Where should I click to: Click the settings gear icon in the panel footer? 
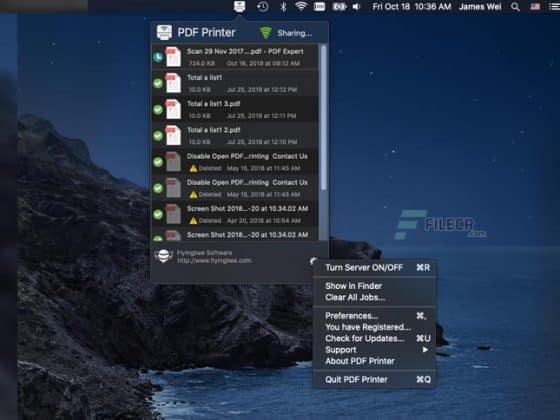[313, 261]
